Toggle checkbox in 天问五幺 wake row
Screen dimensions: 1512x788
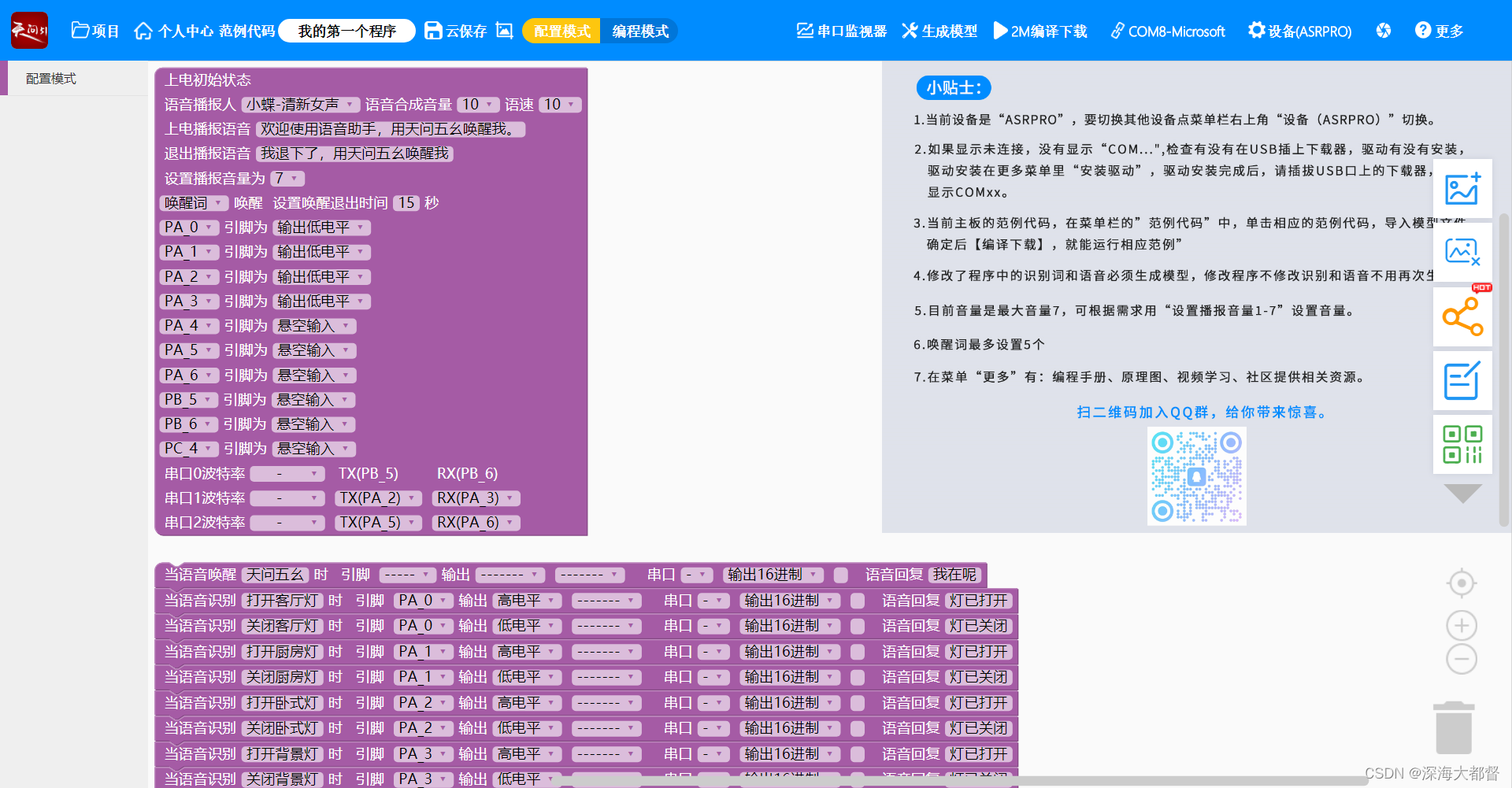(x=841, y=575)
